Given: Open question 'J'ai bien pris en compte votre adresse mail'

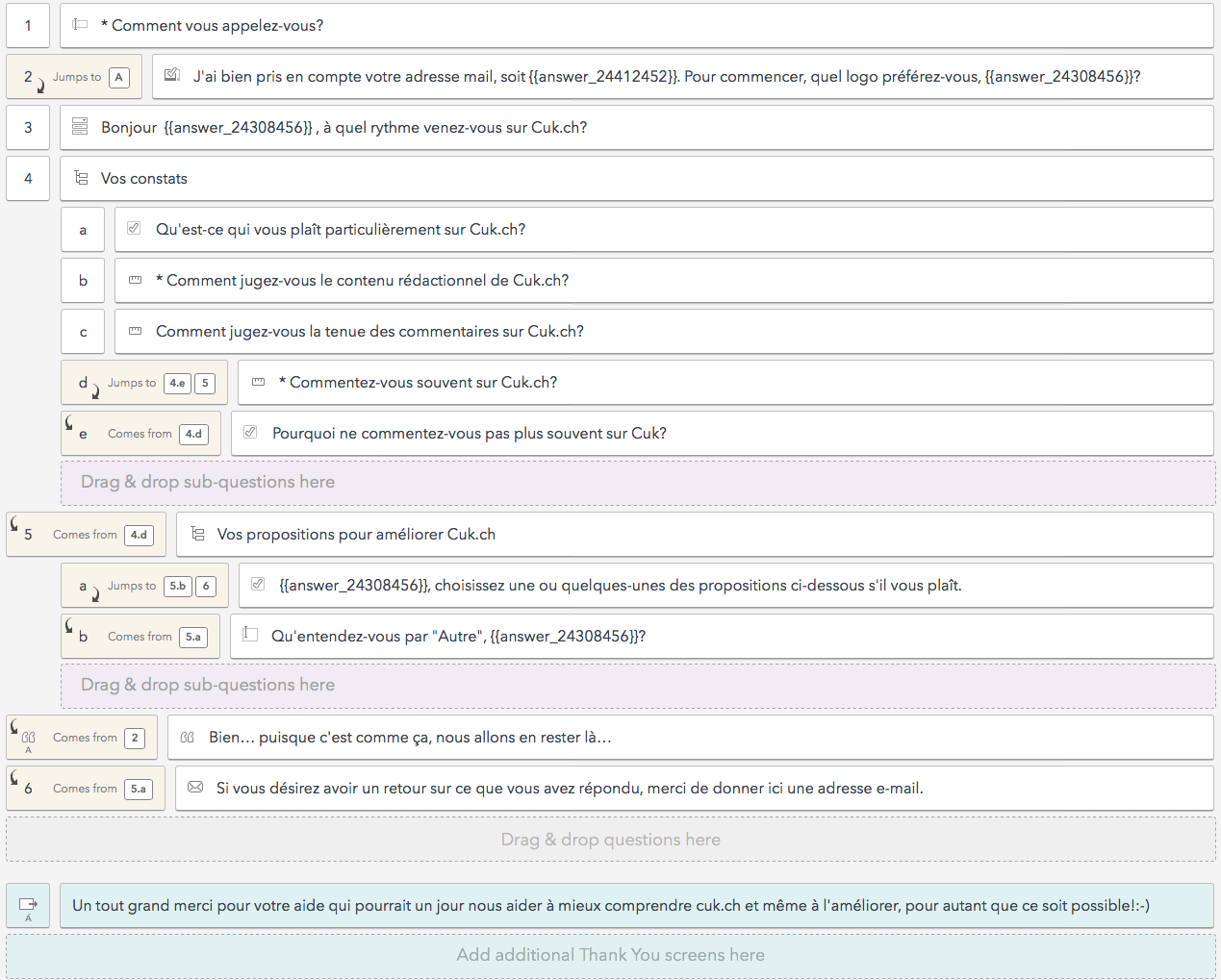Looking at the screenshot, I should pos(682,76).
